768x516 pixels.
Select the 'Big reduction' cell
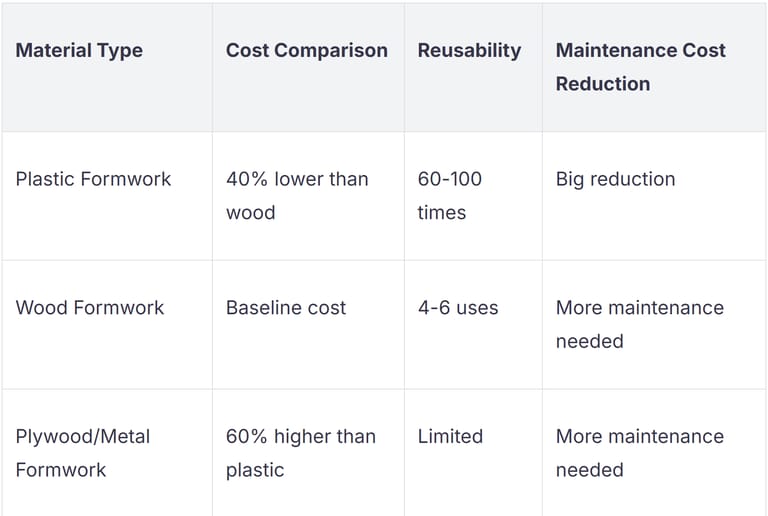click(615, 179)
